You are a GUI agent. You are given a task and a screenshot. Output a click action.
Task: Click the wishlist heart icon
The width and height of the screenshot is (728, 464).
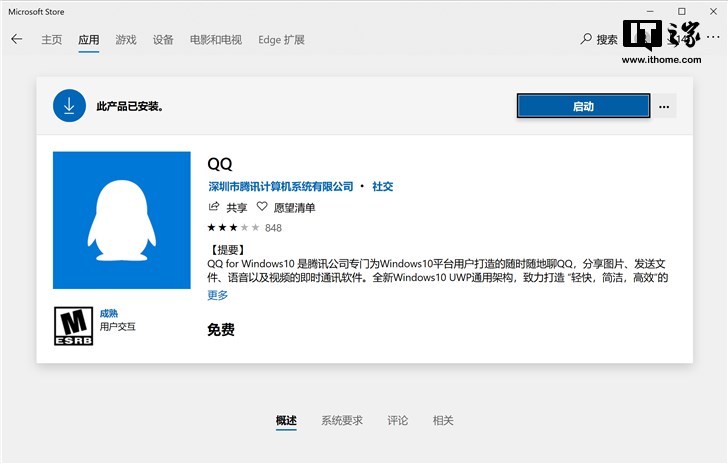(x=262, y=207)
